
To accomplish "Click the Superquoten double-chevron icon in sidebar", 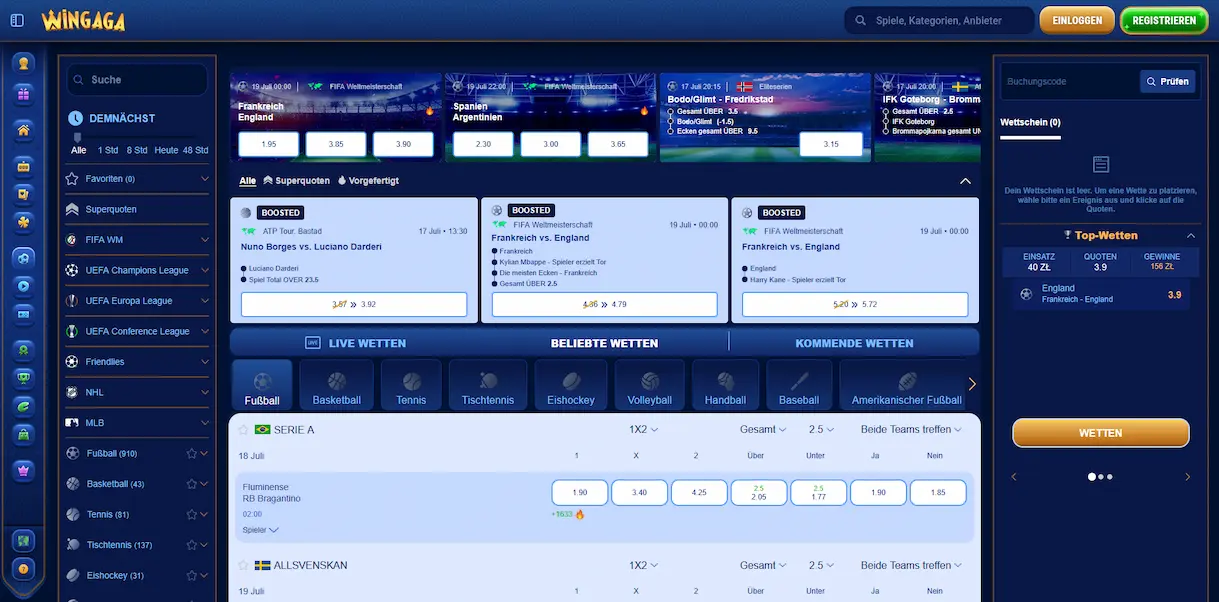I will [x=72, y=209].
